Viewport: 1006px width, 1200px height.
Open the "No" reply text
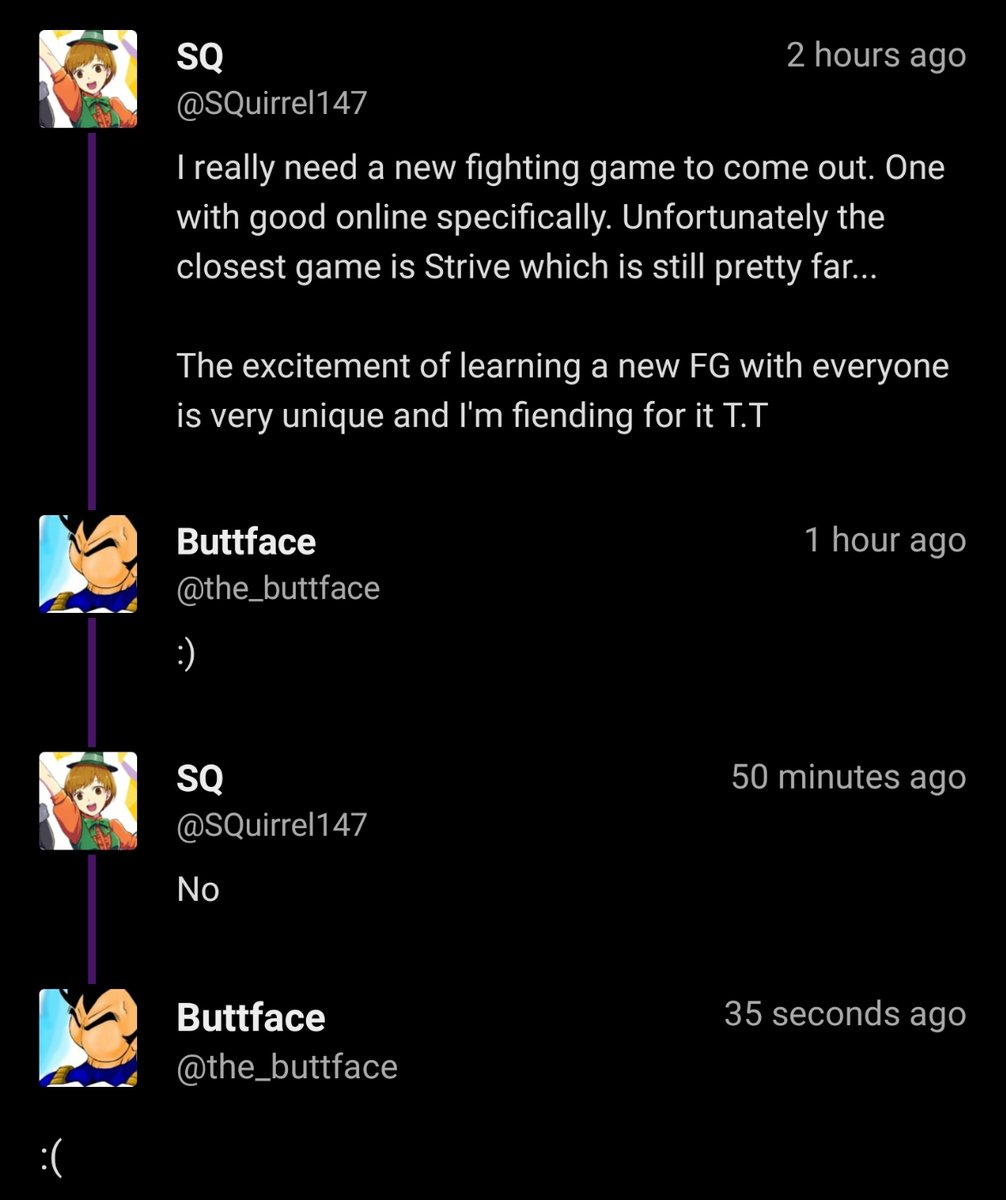[x=198, y=889]
